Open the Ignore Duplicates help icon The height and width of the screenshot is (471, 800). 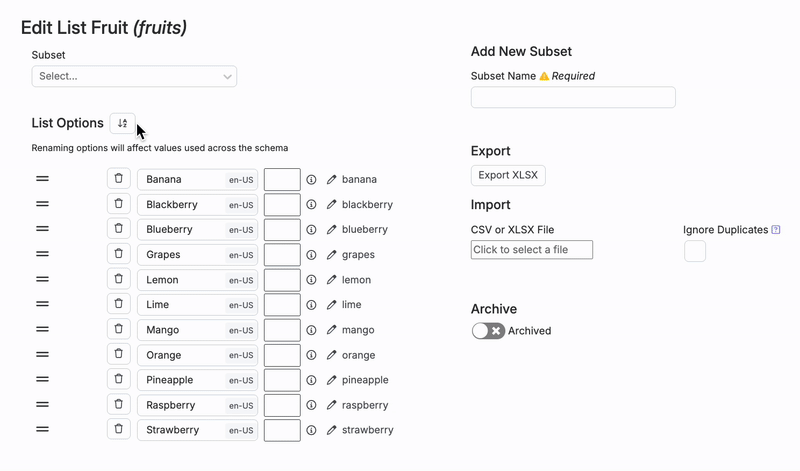[776, 230]
